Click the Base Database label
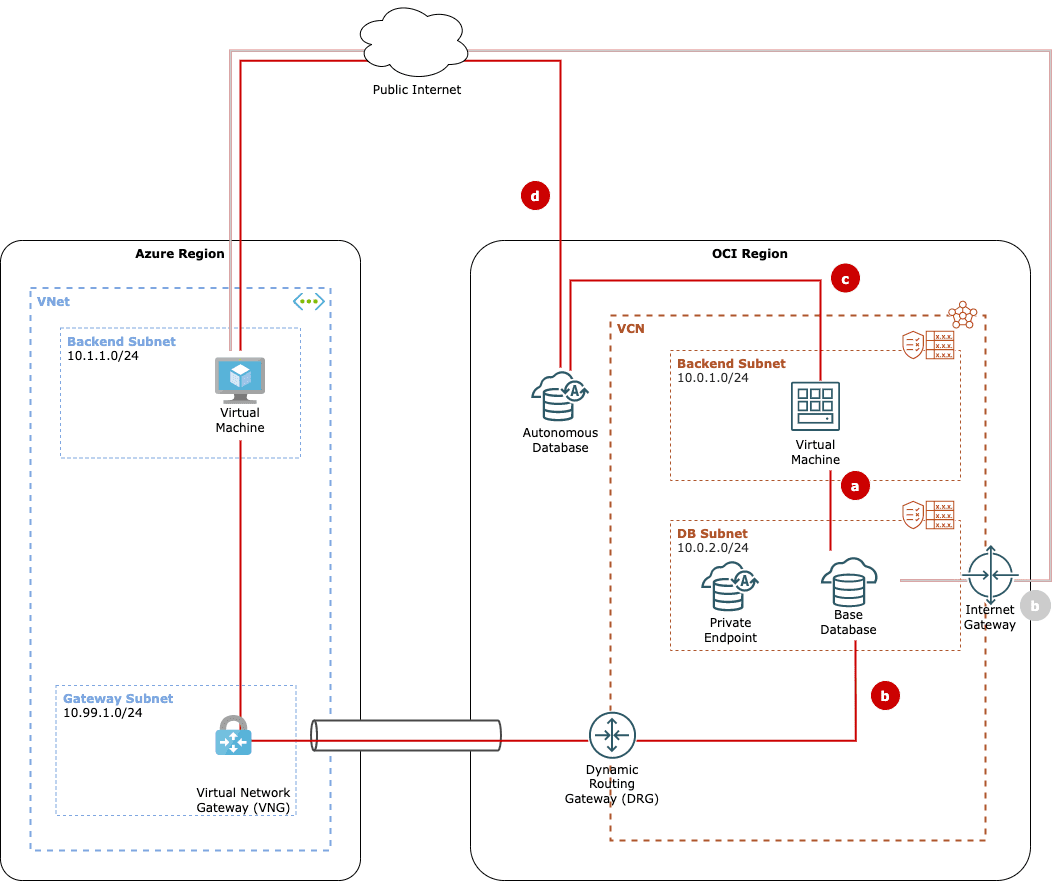This screenshot has height=882, width=1055. [848, 622]
